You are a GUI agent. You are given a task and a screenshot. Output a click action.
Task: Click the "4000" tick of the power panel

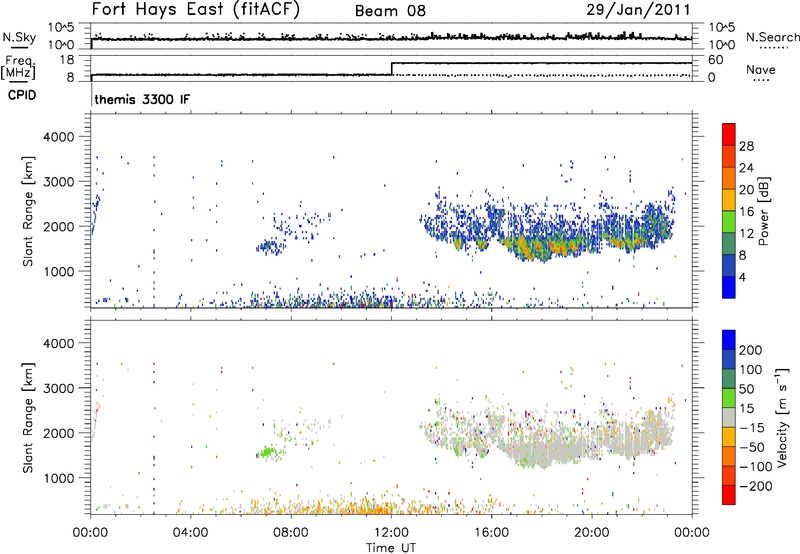click(58, 137)
